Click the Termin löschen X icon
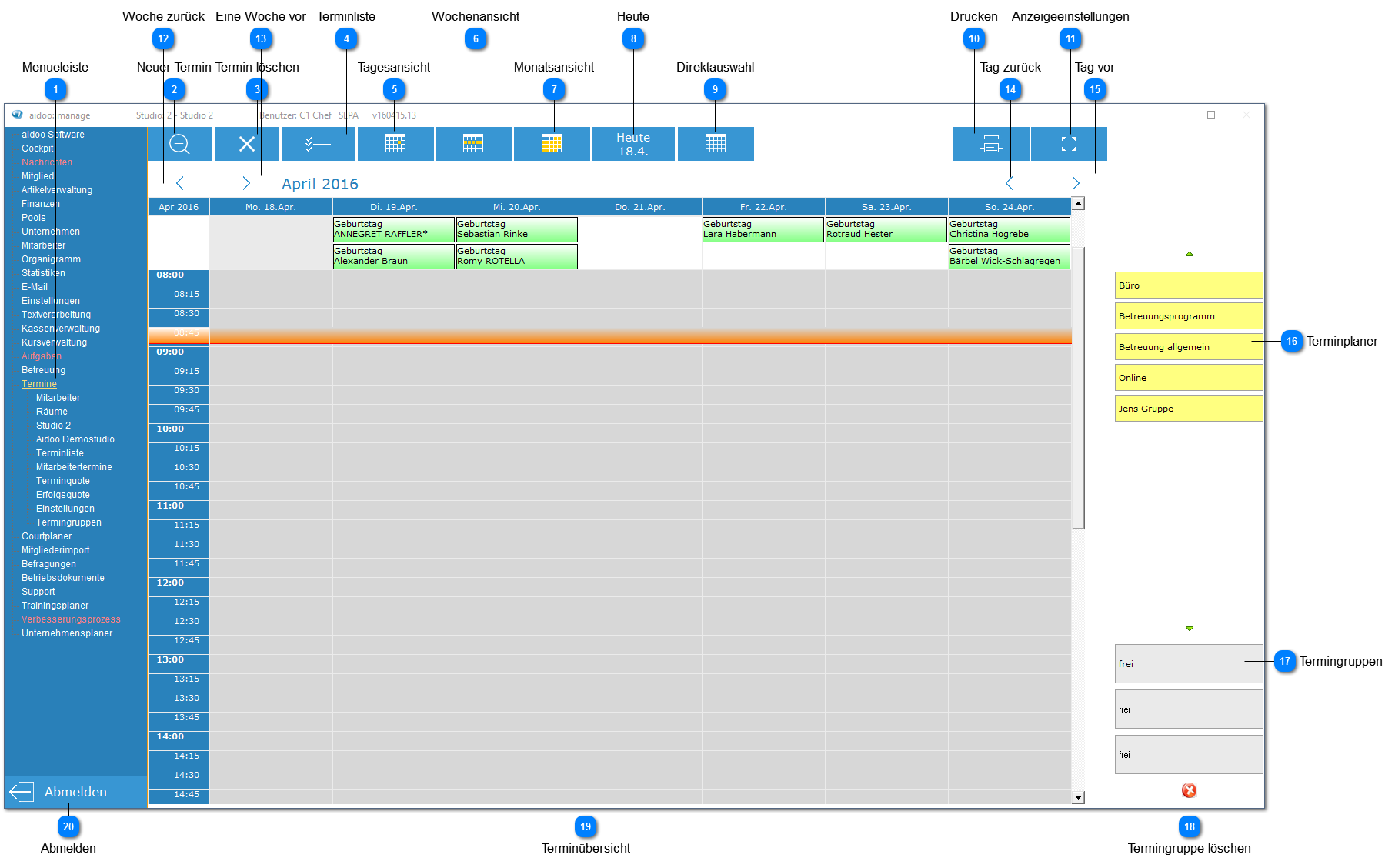 click(x=247, y=144)
